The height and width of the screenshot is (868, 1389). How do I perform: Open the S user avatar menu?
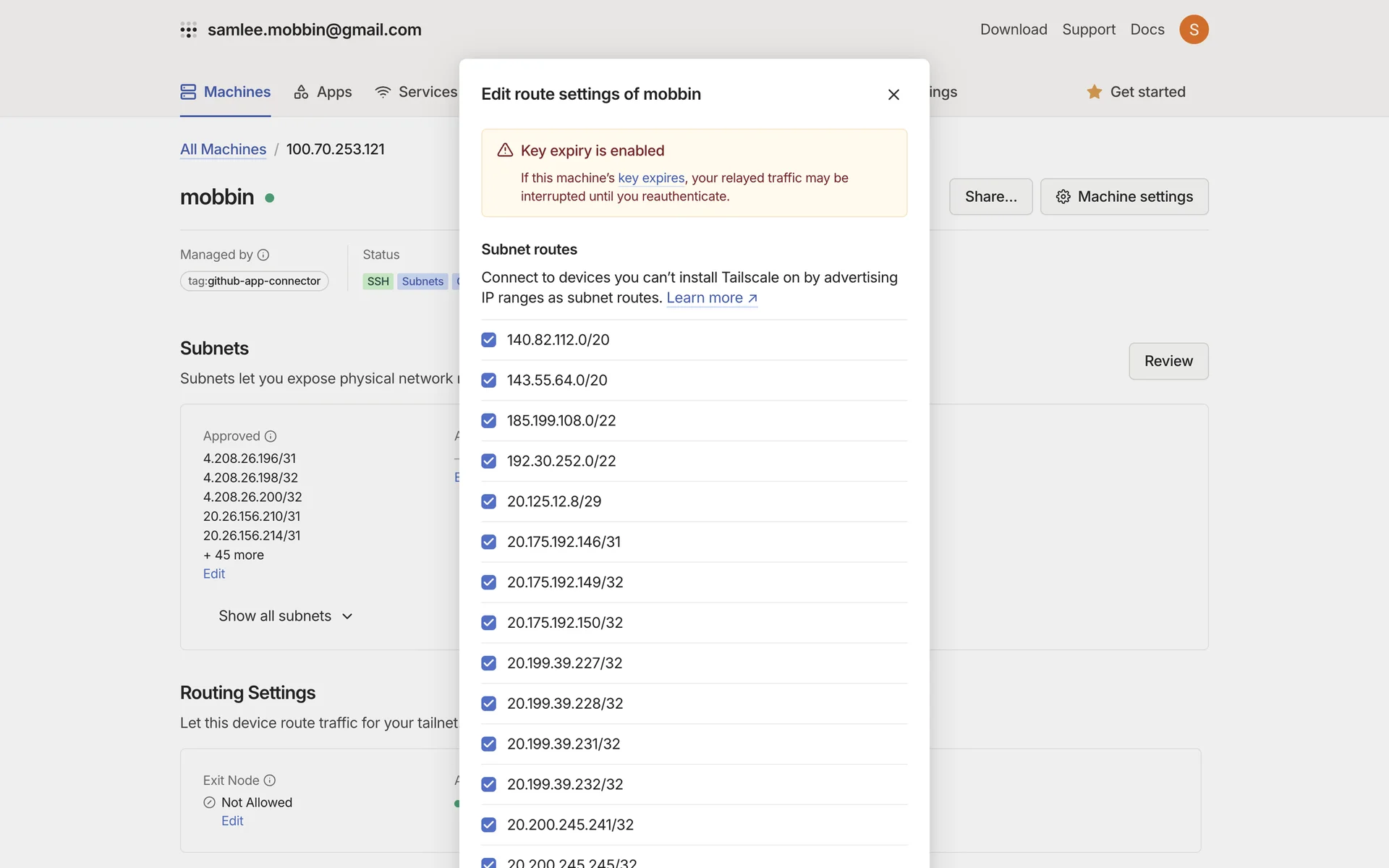point(1194,30)
